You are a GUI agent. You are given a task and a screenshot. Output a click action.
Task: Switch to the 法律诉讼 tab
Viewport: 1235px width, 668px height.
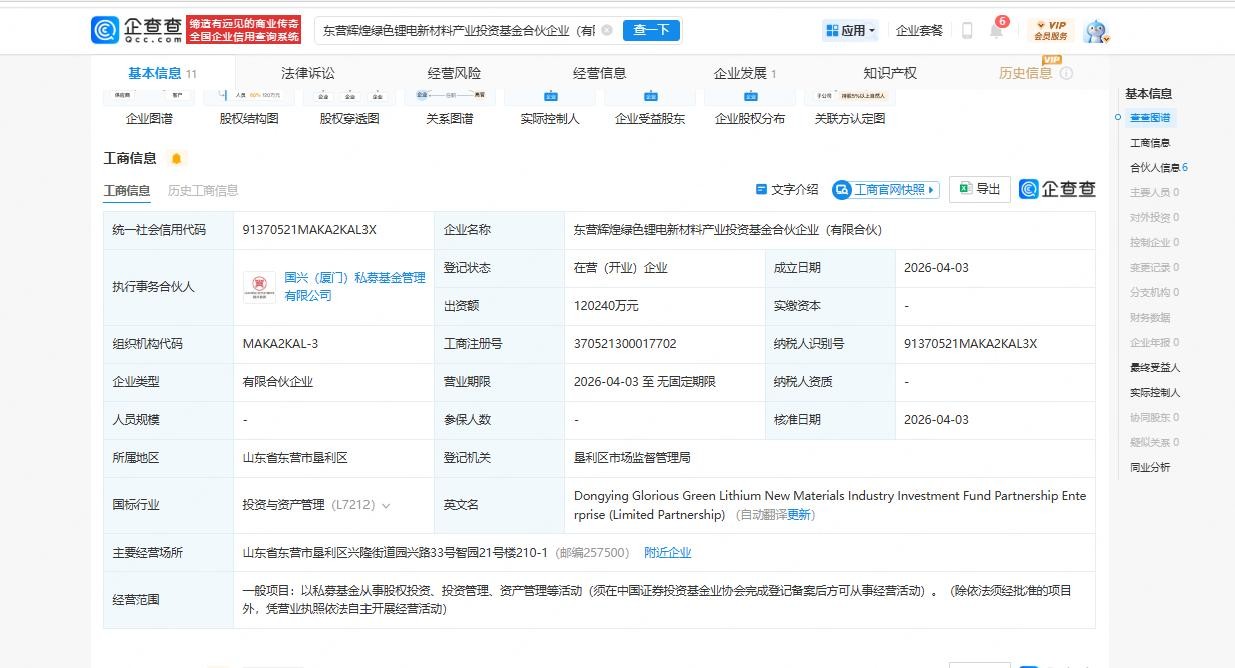pos(308,73)
